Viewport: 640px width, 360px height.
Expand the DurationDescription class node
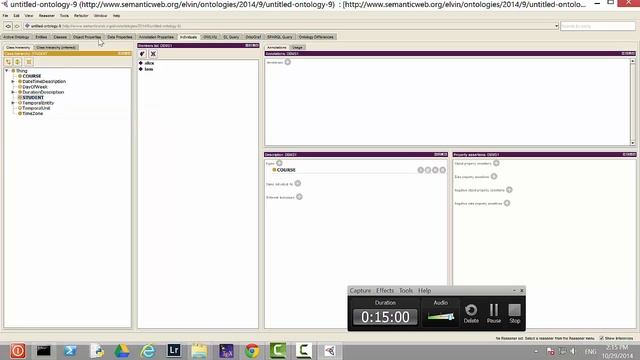[x=13, y=92]
